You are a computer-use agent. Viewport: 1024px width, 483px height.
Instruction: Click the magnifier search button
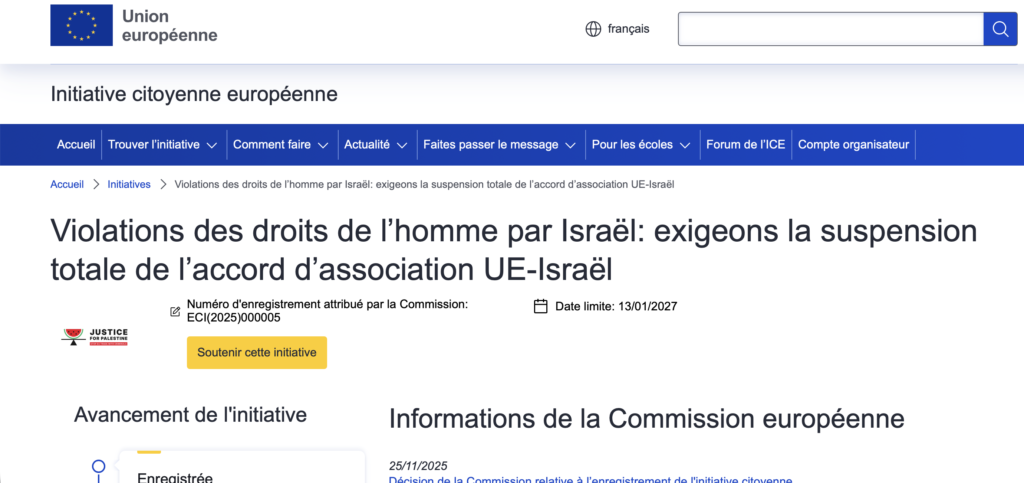tap(999, 29)
